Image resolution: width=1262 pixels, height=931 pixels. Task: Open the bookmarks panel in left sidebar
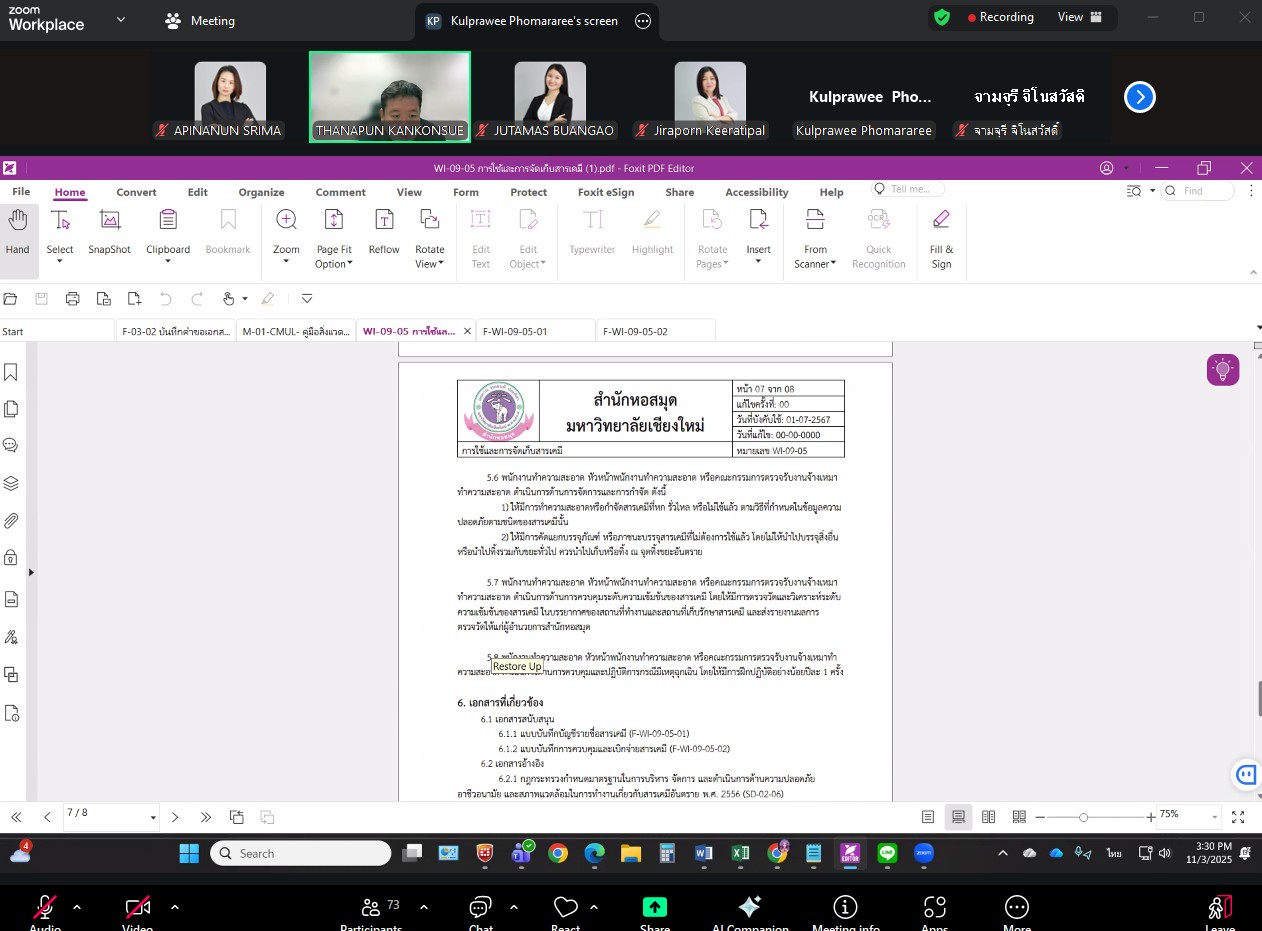click(x=11, y=372)
